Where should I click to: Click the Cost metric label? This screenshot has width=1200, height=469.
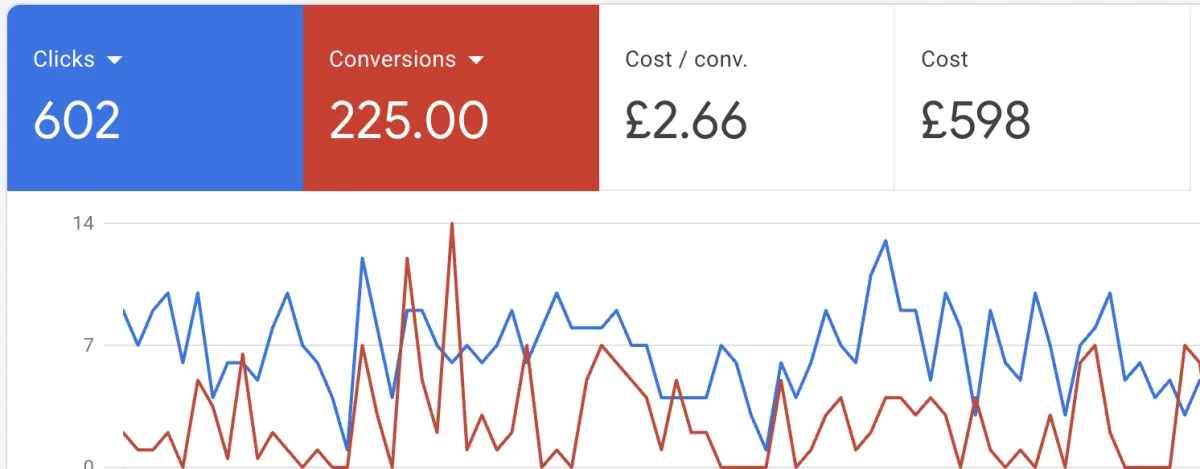click(x=944, y=59)
